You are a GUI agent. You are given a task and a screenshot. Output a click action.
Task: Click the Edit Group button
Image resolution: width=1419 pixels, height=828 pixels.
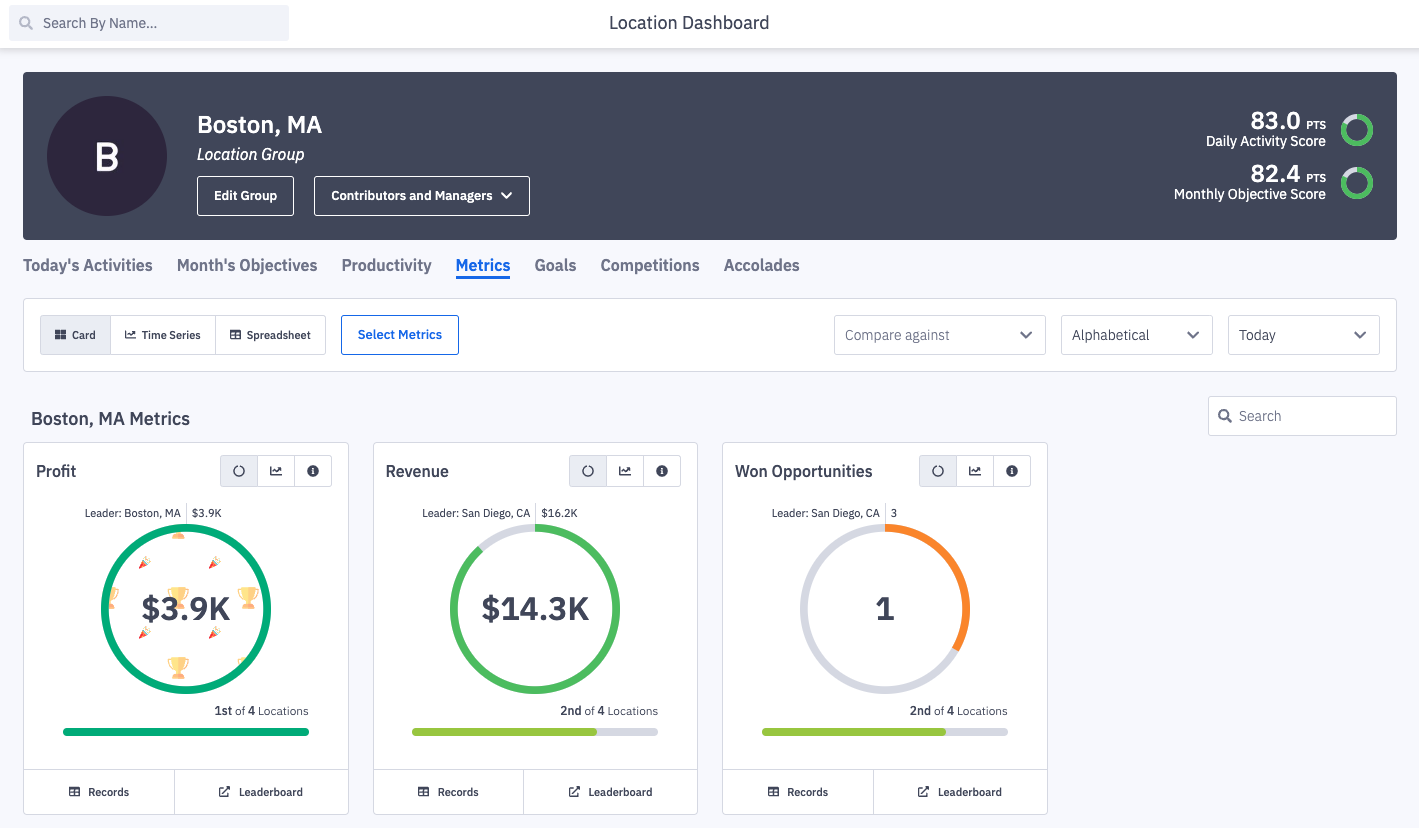245,196
